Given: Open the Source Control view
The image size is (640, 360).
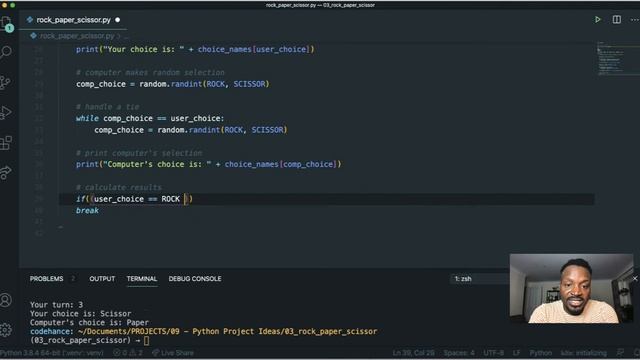Looking at the screenshot, I should (x=6, y=82).
